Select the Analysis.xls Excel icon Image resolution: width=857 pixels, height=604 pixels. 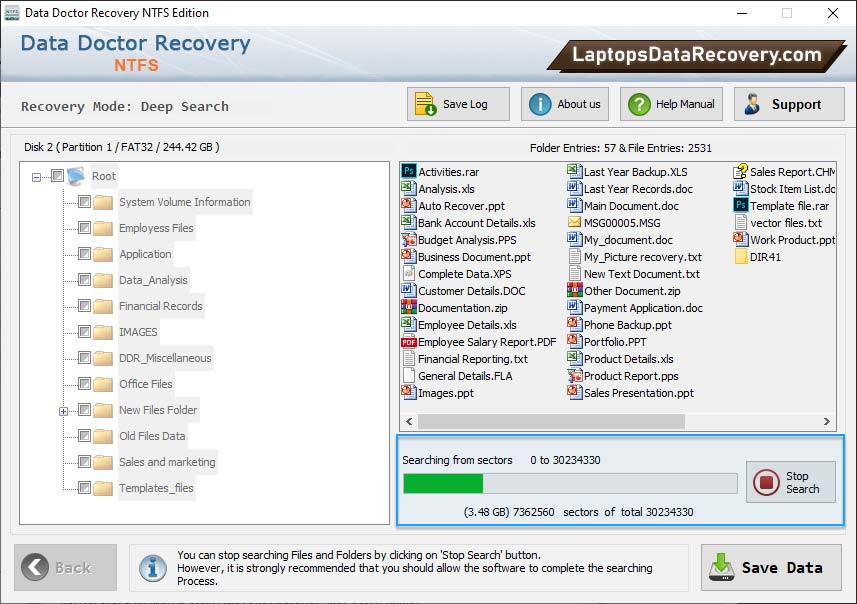pyautogui.click(x=408, y=188)
